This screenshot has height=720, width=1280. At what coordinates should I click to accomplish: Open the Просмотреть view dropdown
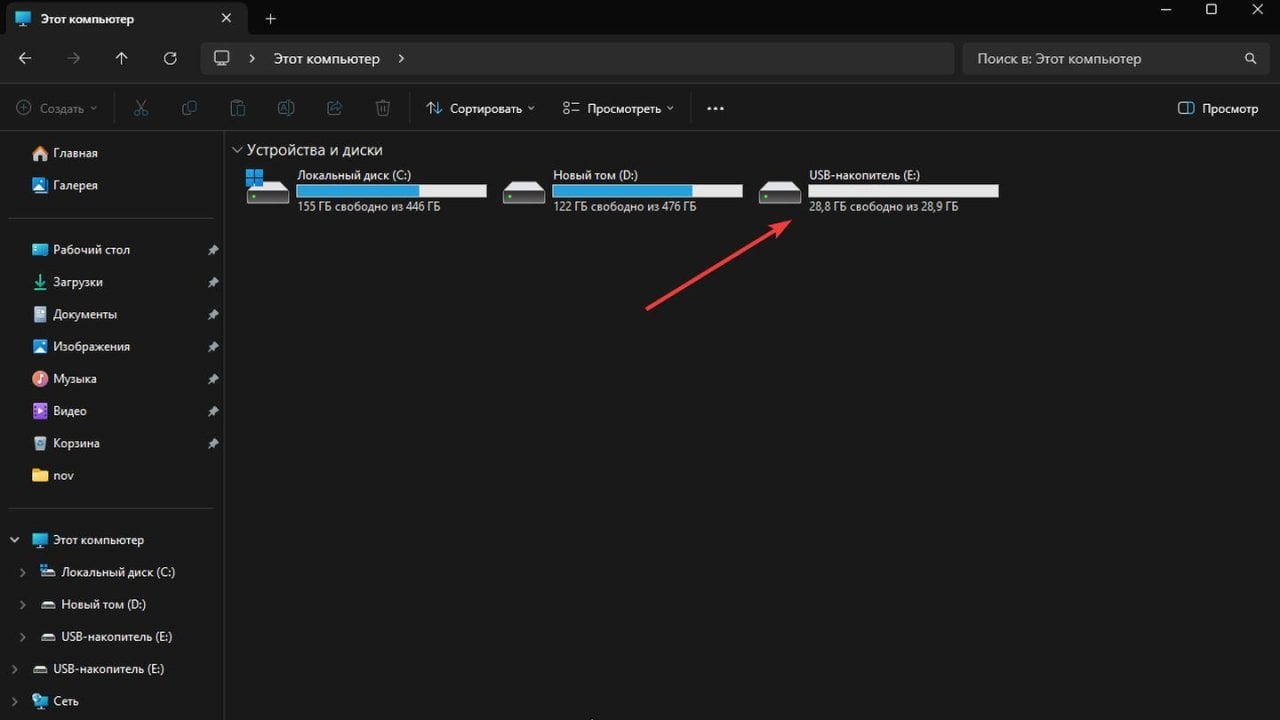618,108
